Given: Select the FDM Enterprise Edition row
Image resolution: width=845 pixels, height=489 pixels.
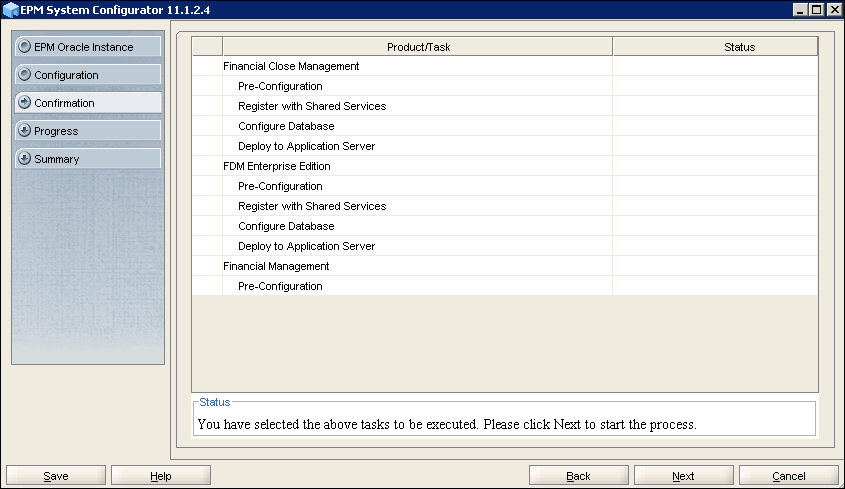Looking at the screenshot, I should 277,166.
